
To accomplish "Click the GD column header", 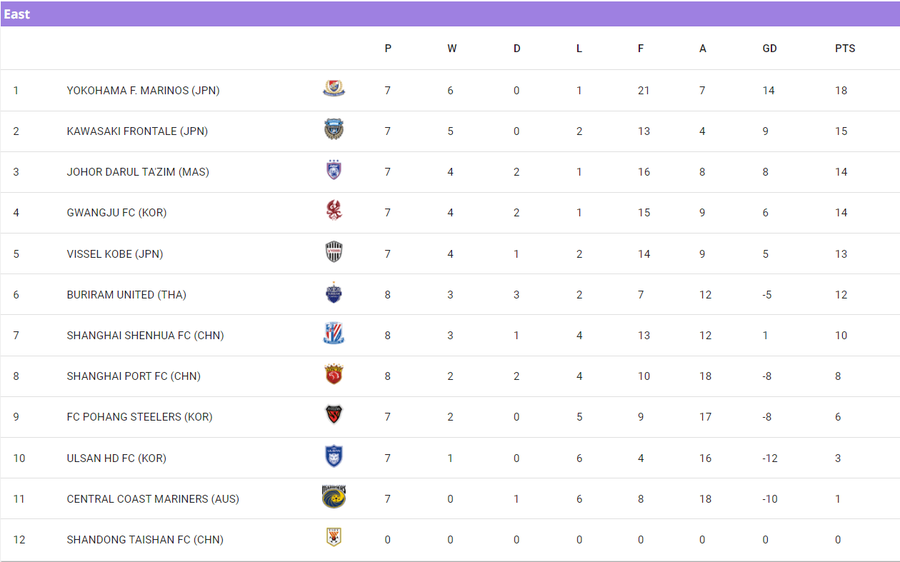I will [769, 48].
